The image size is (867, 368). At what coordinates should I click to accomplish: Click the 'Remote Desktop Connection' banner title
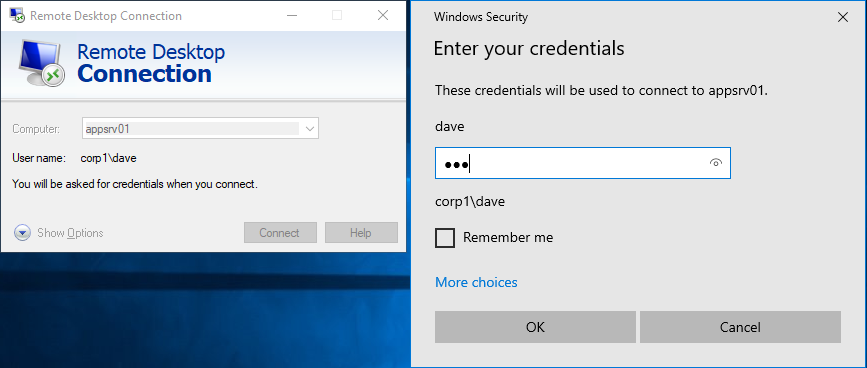click(x=151, y=63)
